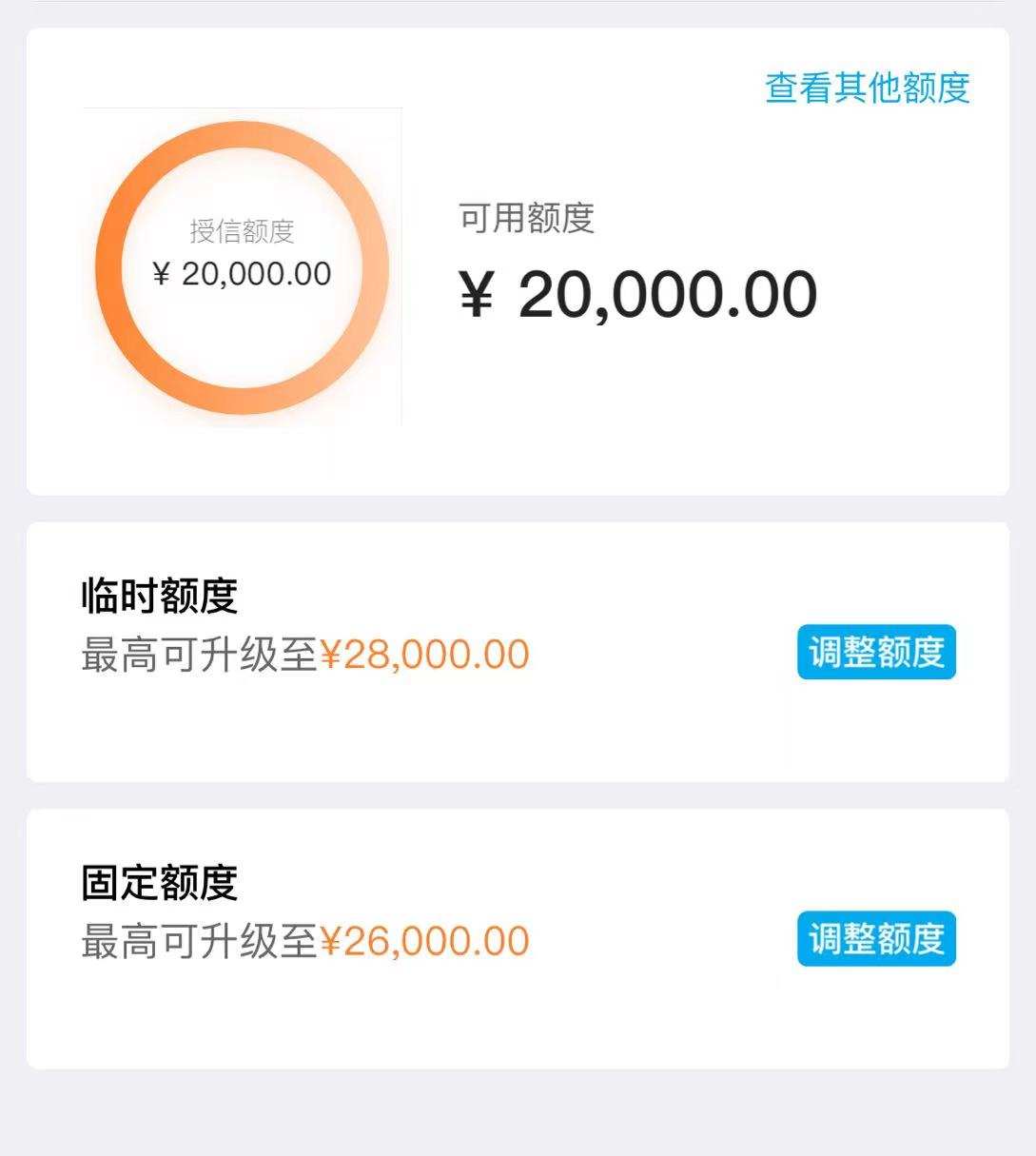Select the 临时额度 heading

point(159,597)
